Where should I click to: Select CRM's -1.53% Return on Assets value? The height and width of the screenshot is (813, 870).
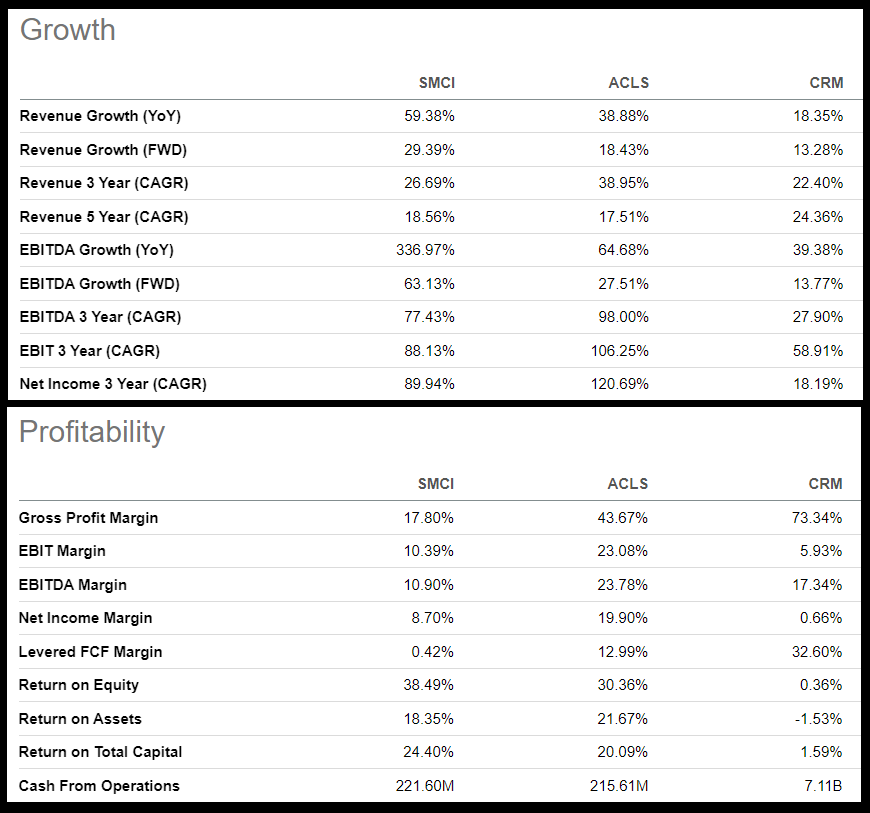click(x=818, y=719)
